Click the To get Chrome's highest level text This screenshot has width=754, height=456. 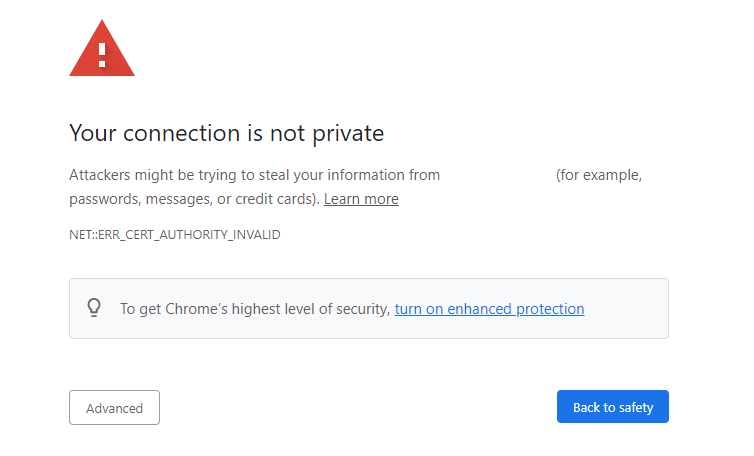[x=254, y=309]
